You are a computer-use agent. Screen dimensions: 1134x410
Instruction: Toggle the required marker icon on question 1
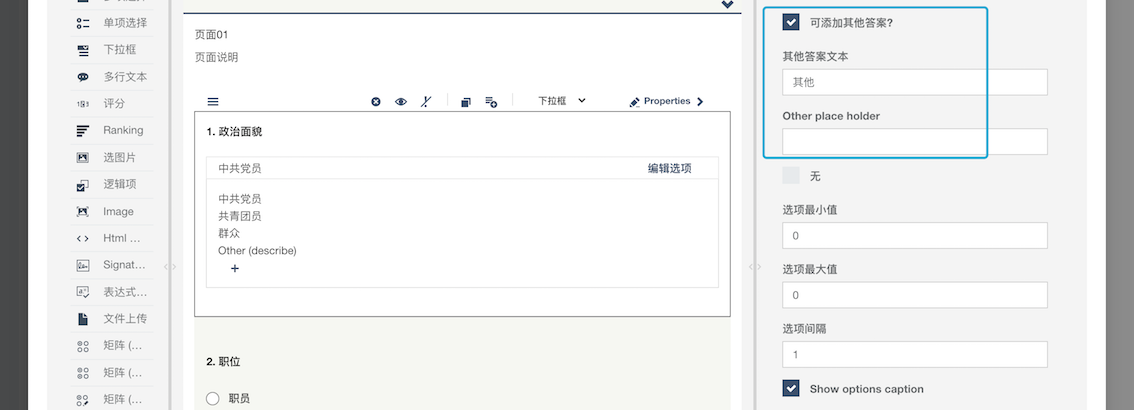(x=426, y=102)
